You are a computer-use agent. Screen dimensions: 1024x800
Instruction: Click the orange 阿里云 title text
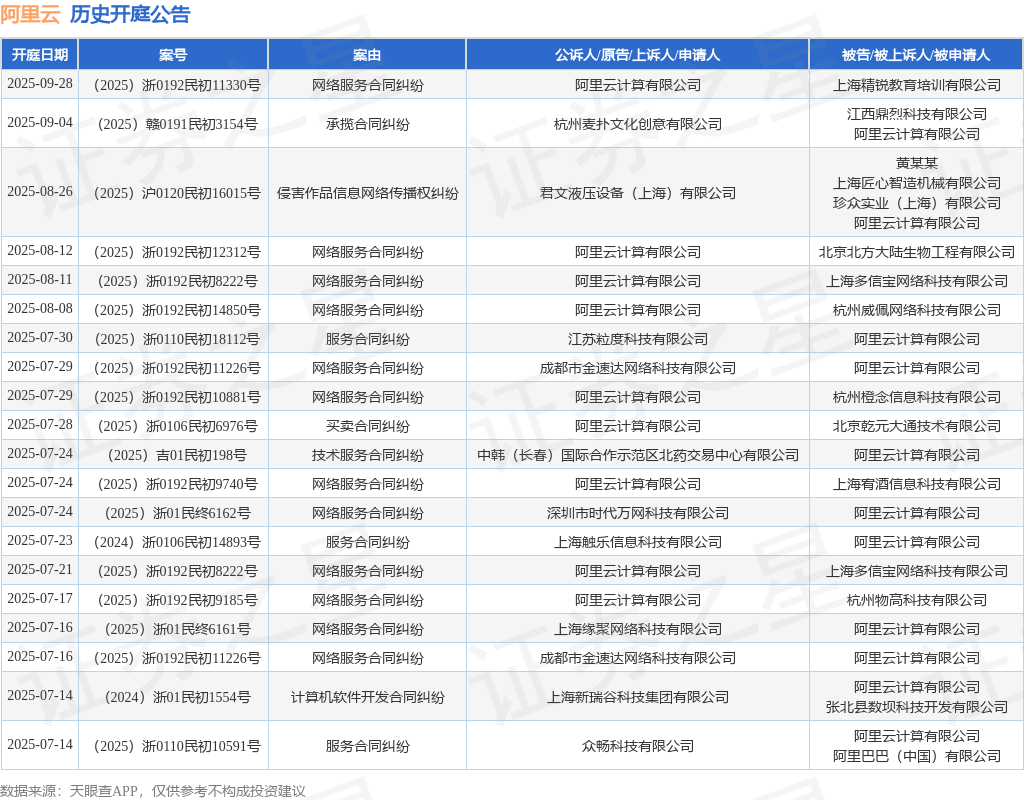pyautogui.click(x=30, y=14)
